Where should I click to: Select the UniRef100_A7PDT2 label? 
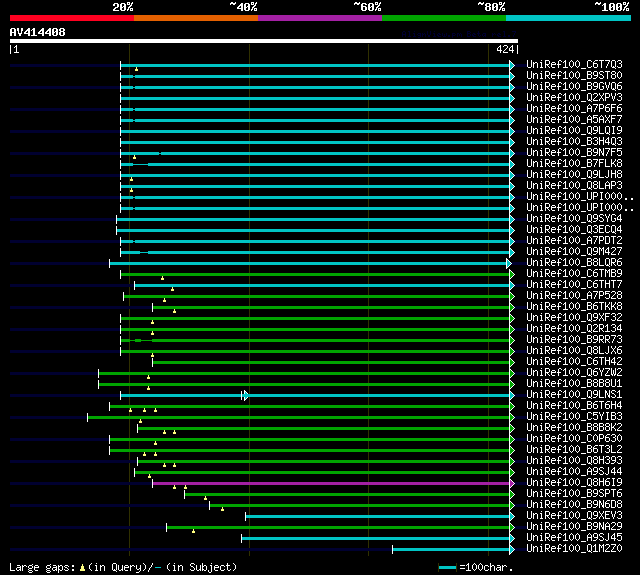click(574, 241)
